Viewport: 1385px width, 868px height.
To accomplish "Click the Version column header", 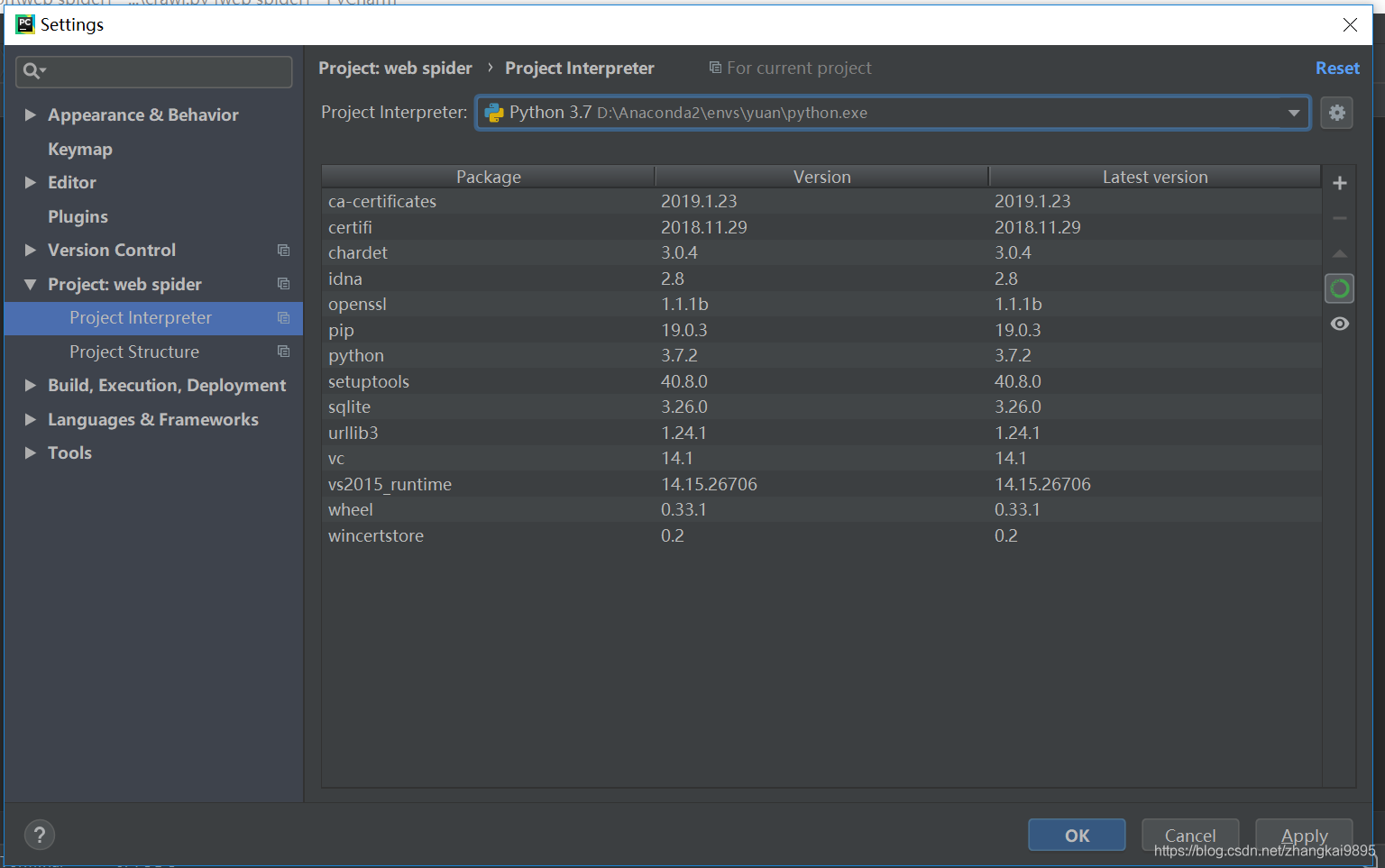I will click(821, 177).
